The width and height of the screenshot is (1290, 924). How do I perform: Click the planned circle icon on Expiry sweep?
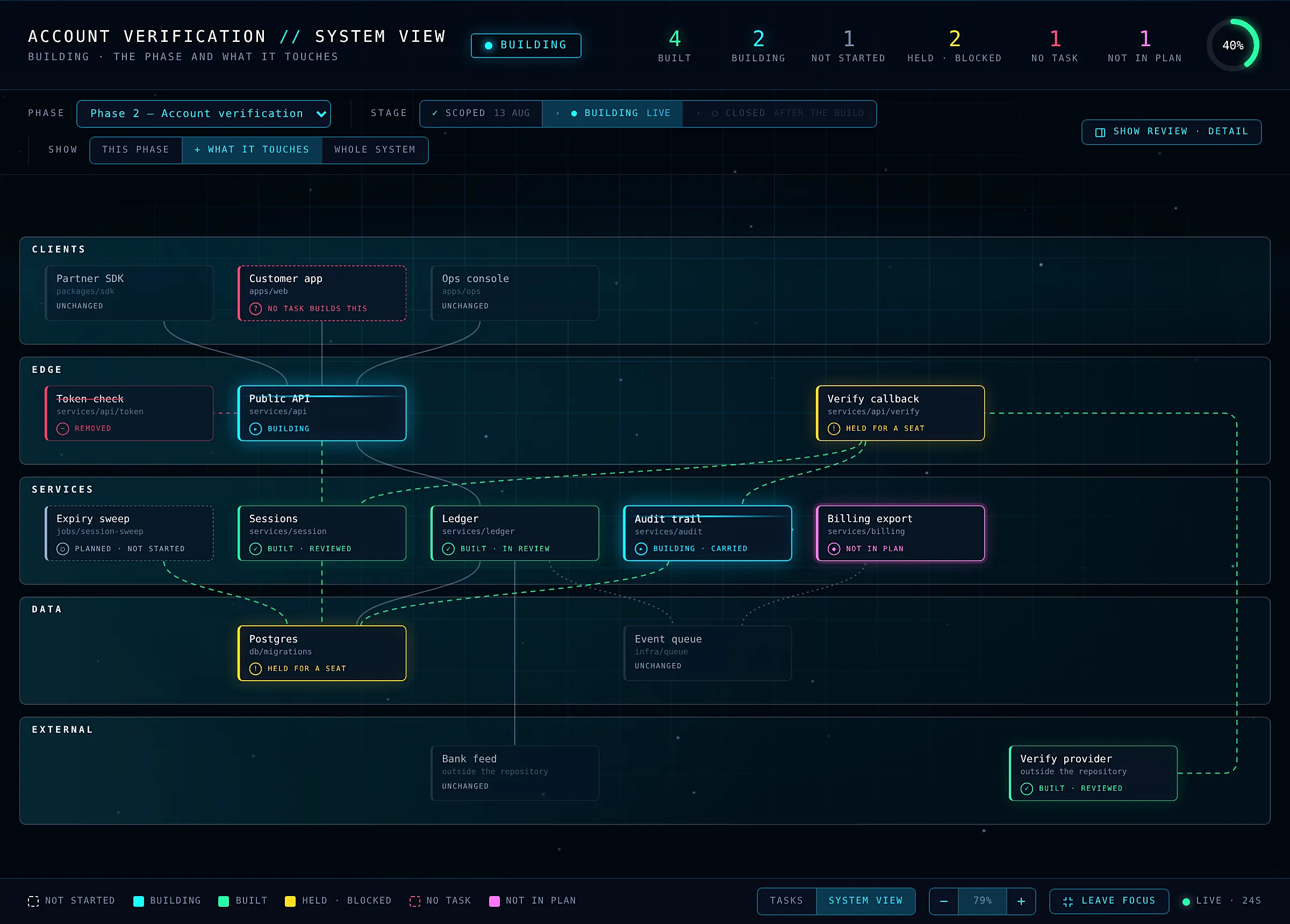62,548
